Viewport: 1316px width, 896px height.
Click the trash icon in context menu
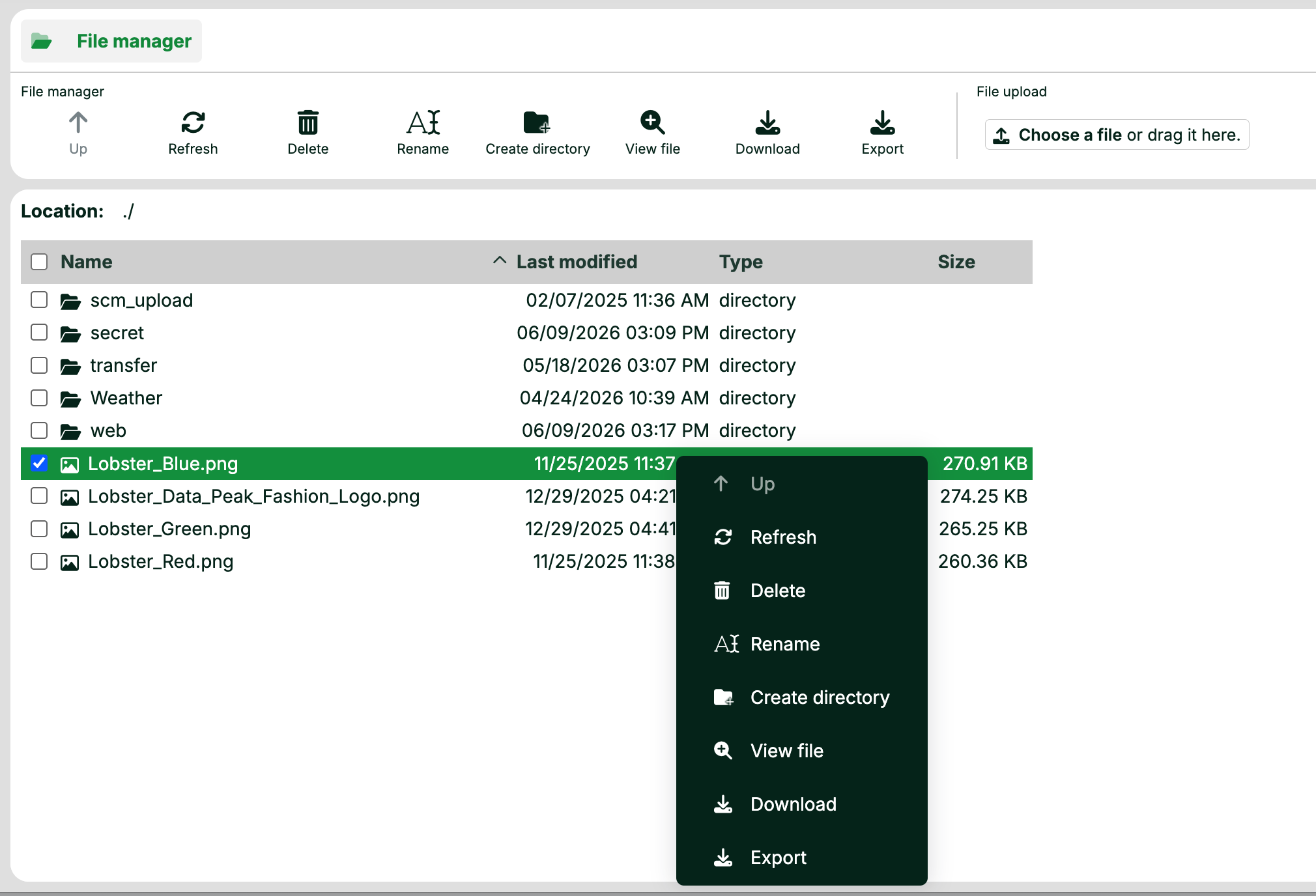click(722, 590)
